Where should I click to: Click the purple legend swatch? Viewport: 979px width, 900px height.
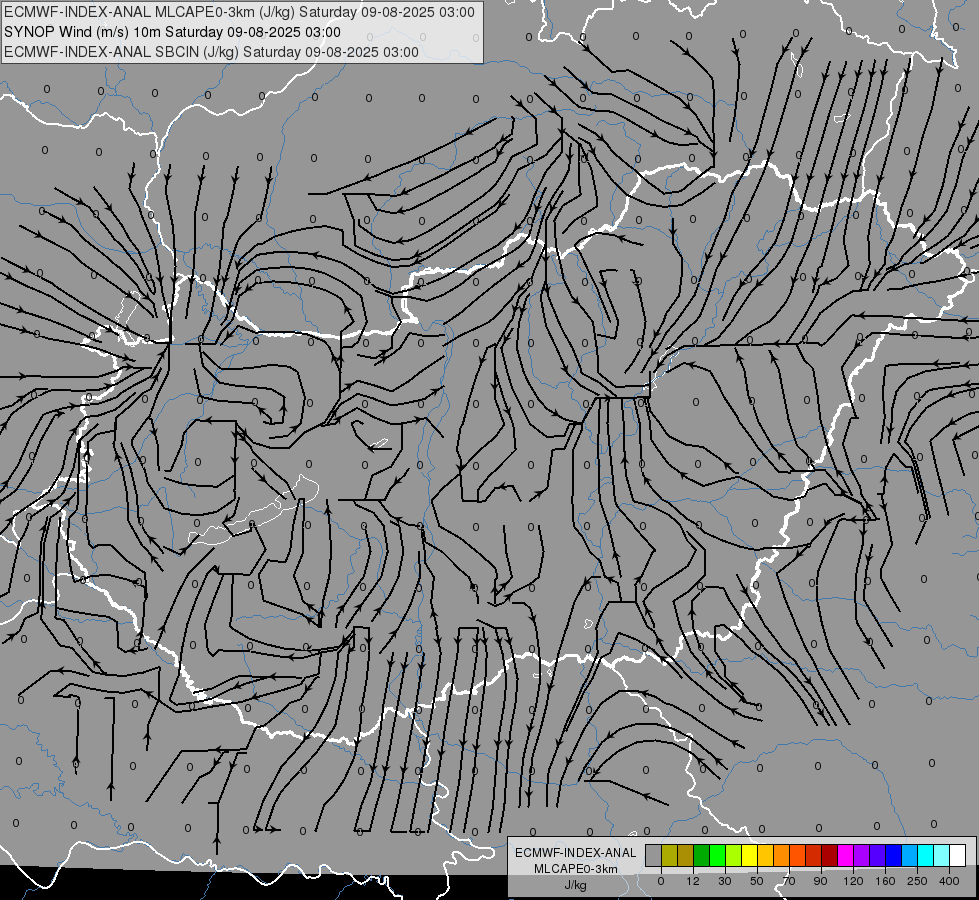pos(862,855)
